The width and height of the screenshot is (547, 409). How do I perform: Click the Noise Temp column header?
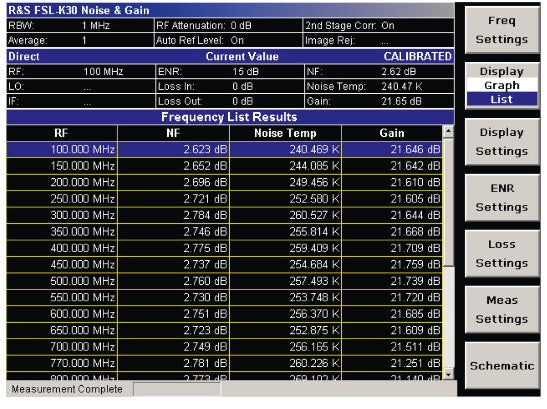[285, 133]
